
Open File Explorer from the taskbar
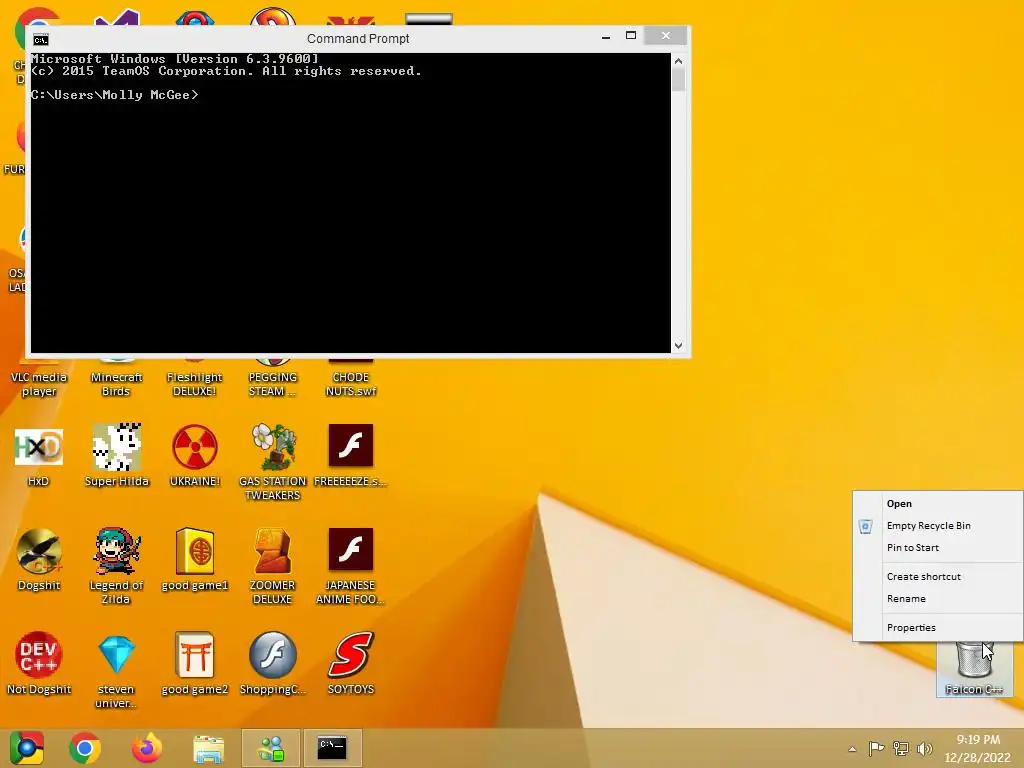click(x=208, y=748)
